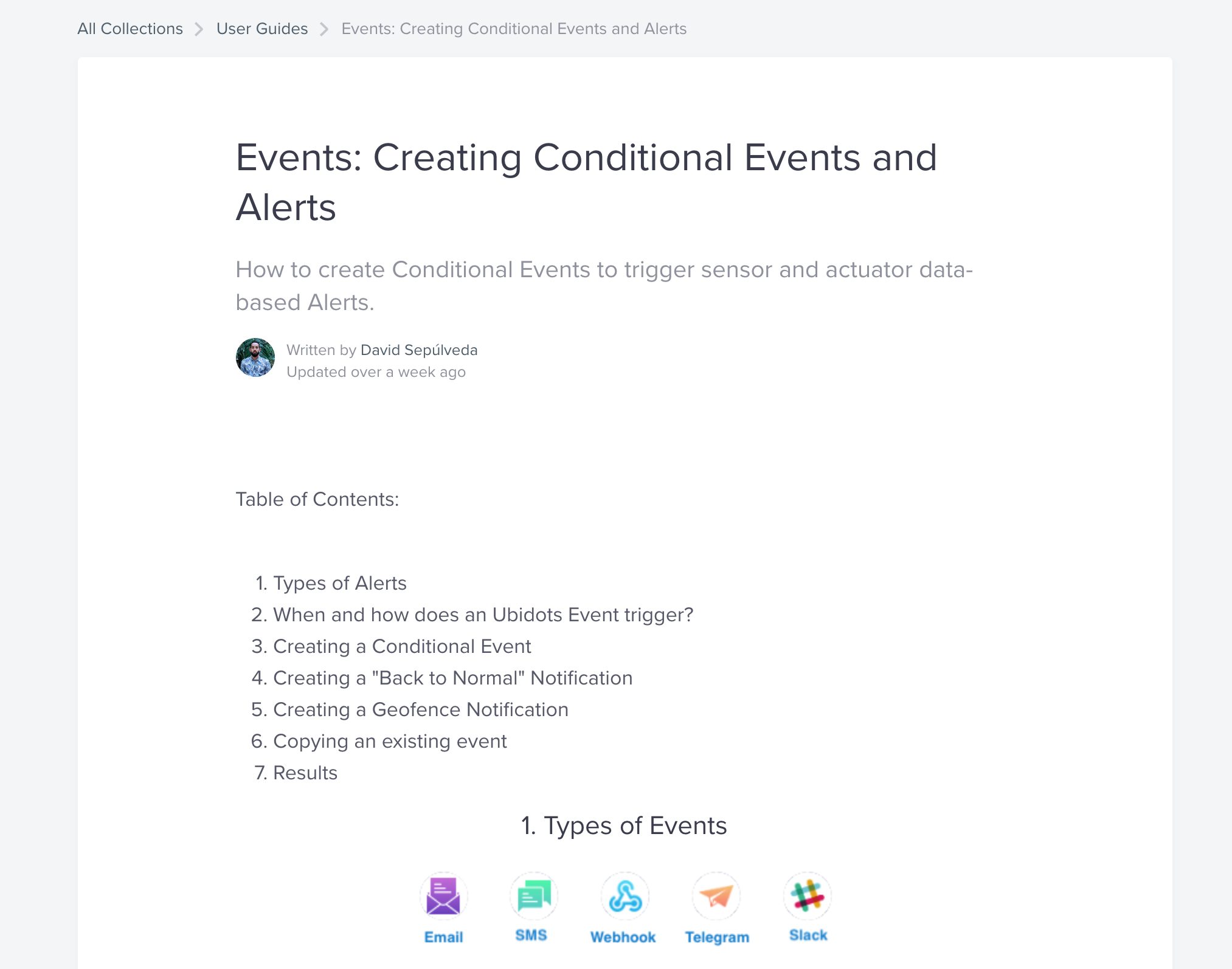
Task: Navigate to All Collections breadcrumb
Action: pos(130,29)
